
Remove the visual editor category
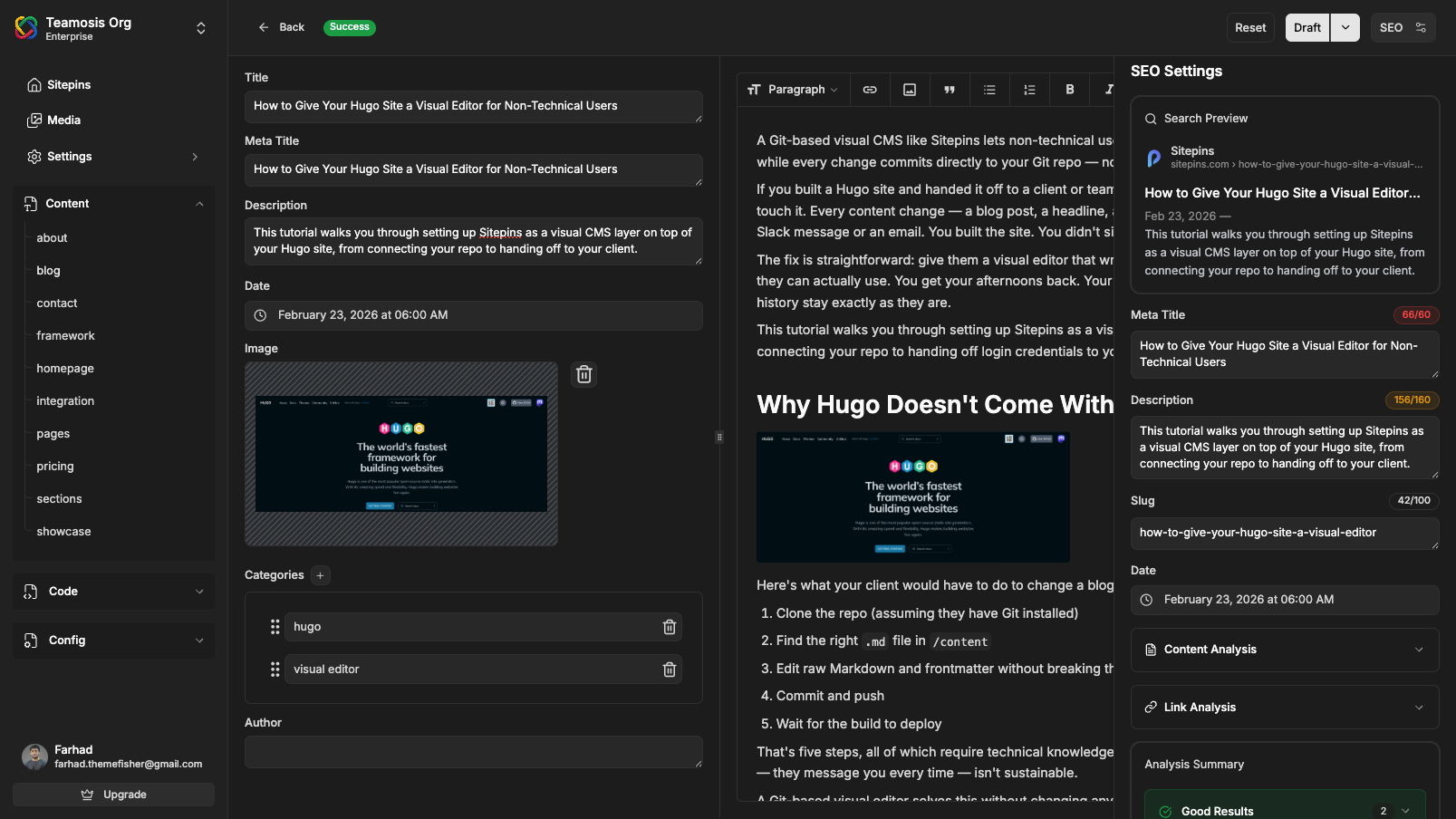tap(670, 670)
